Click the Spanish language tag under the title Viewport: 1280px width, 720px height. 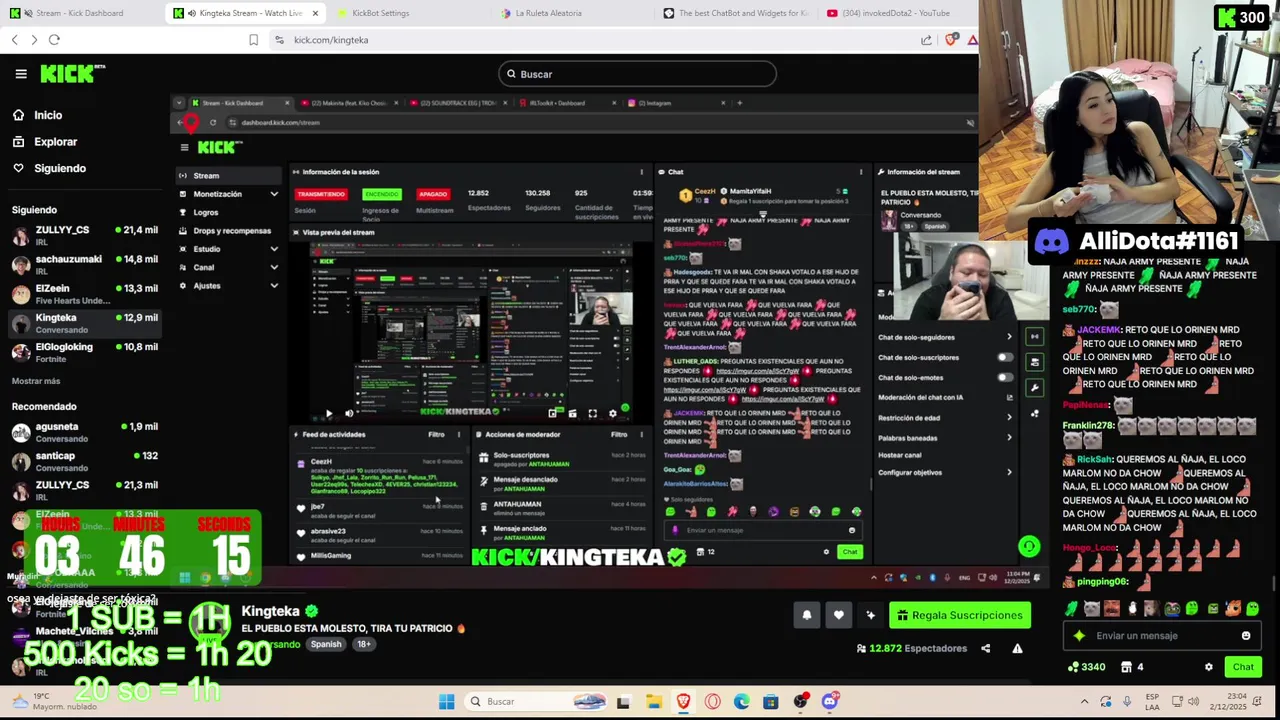click(x=325, y=644)
